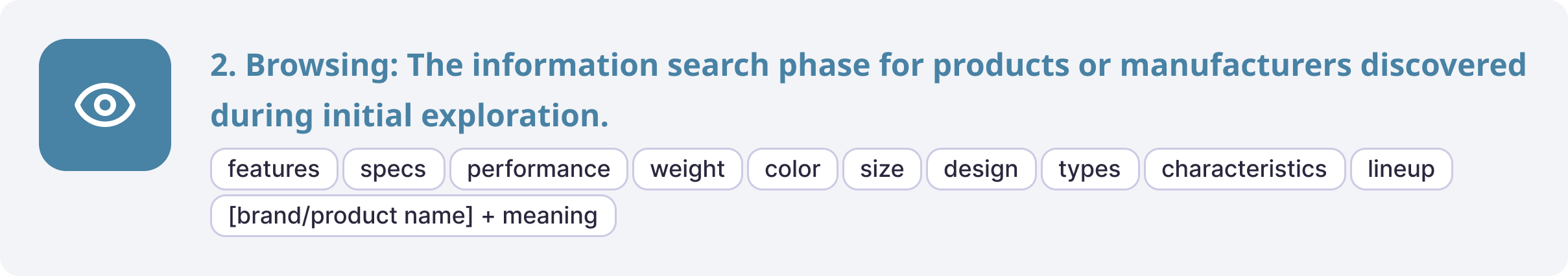
Task: Select the 'specs' keyword tag
Action: [x=393, y=169]
